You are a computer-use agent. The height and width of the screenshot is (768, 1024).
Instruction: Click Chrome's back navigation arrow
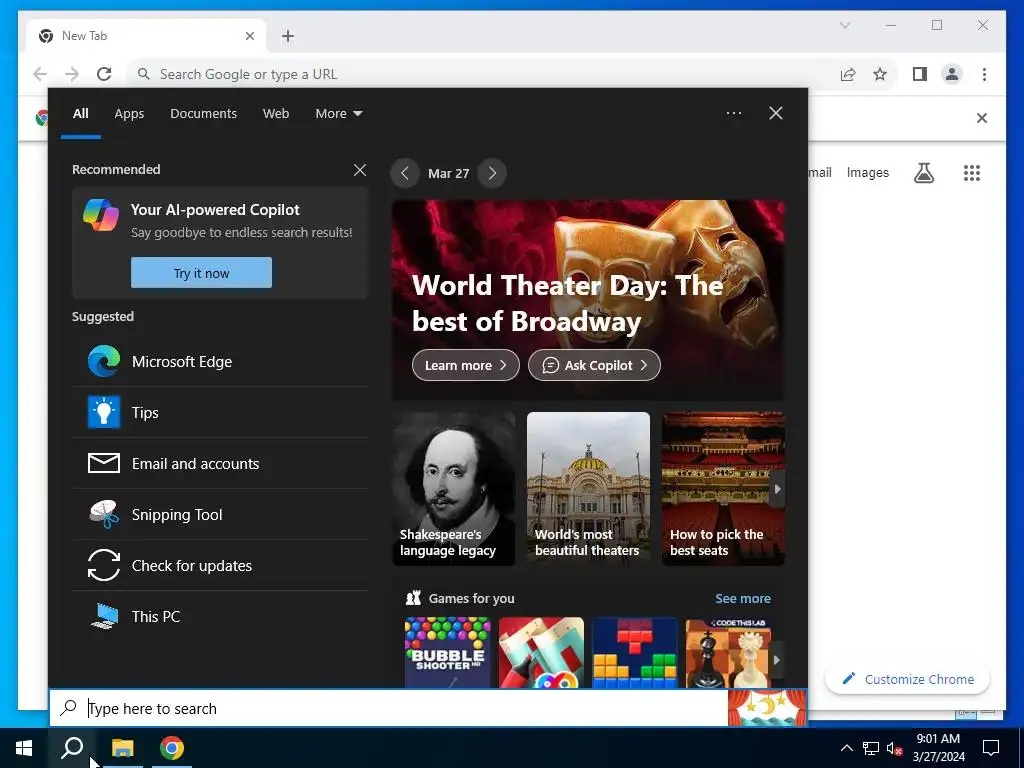pos(40,74)
